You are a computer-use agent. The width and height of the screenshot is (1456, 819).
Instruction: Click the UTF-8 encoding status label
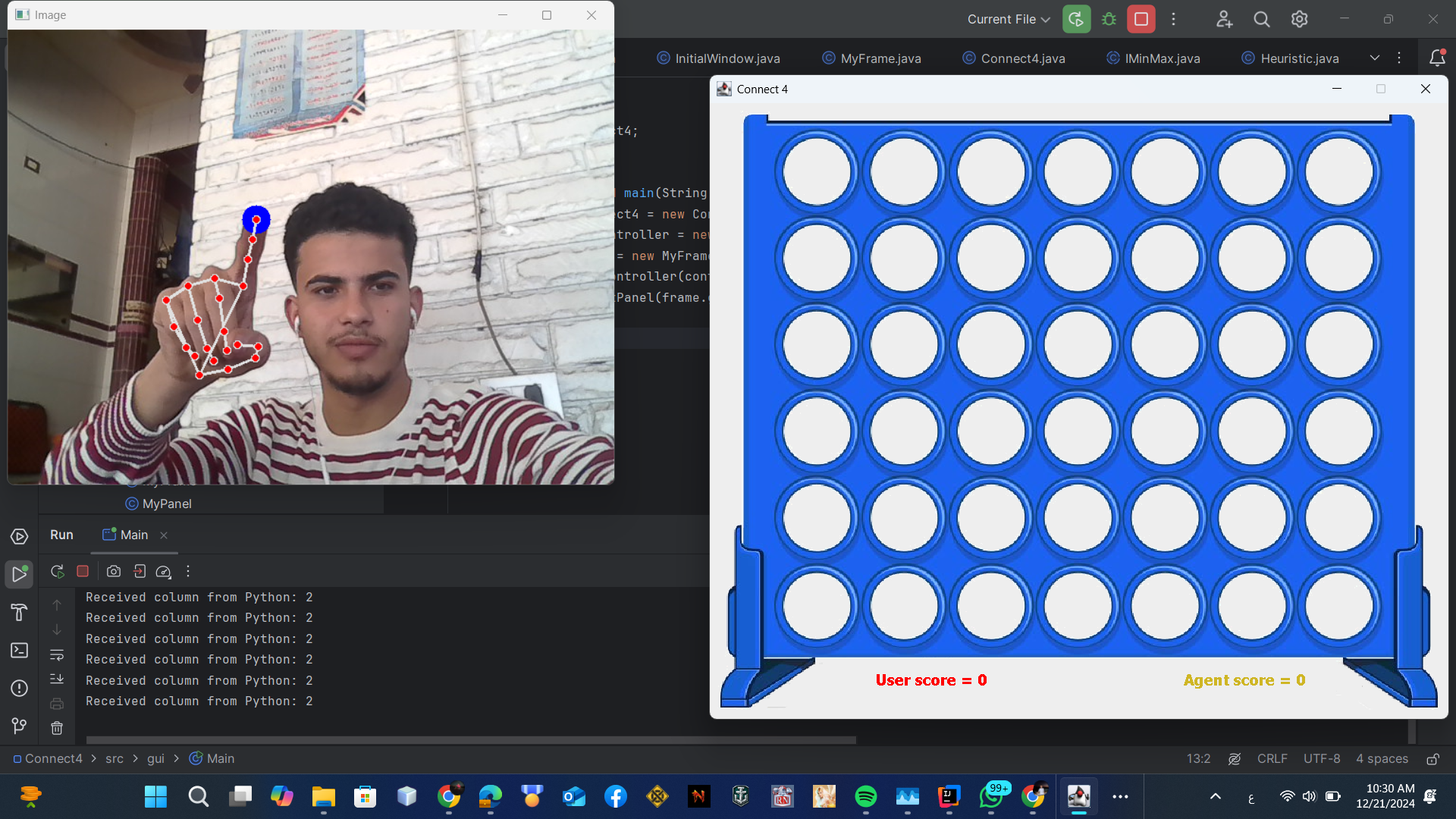pos(1321,759)
